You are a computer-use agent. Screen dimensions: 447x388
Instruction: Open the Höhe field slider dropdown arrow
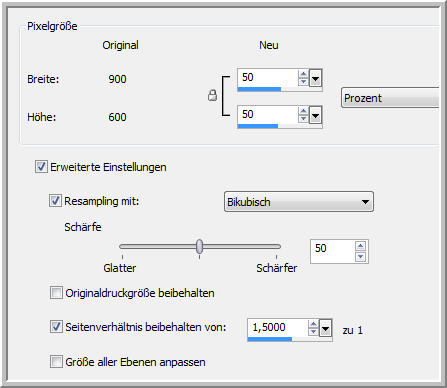coord(315,115)
